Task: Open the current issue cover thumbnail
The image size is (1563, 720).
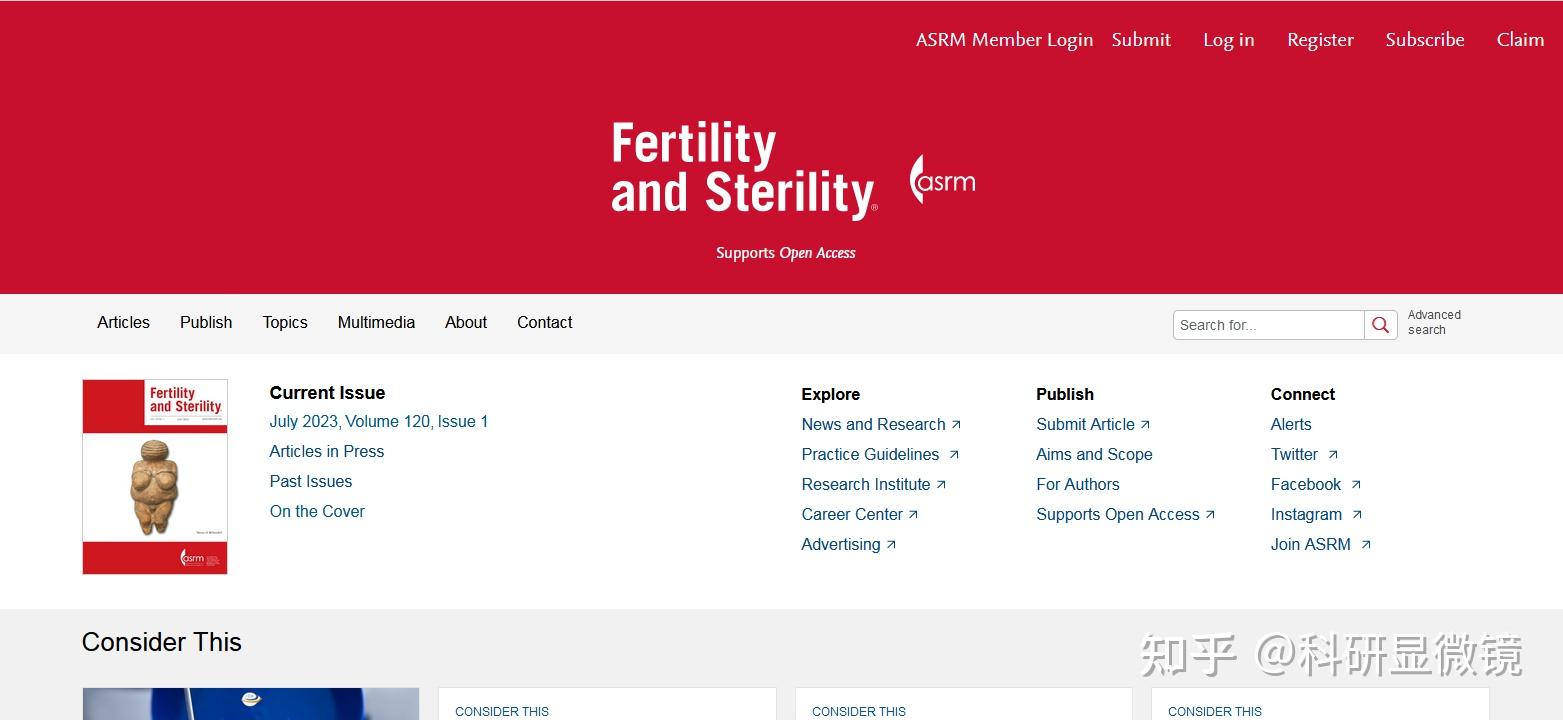Action: [155, 477]
